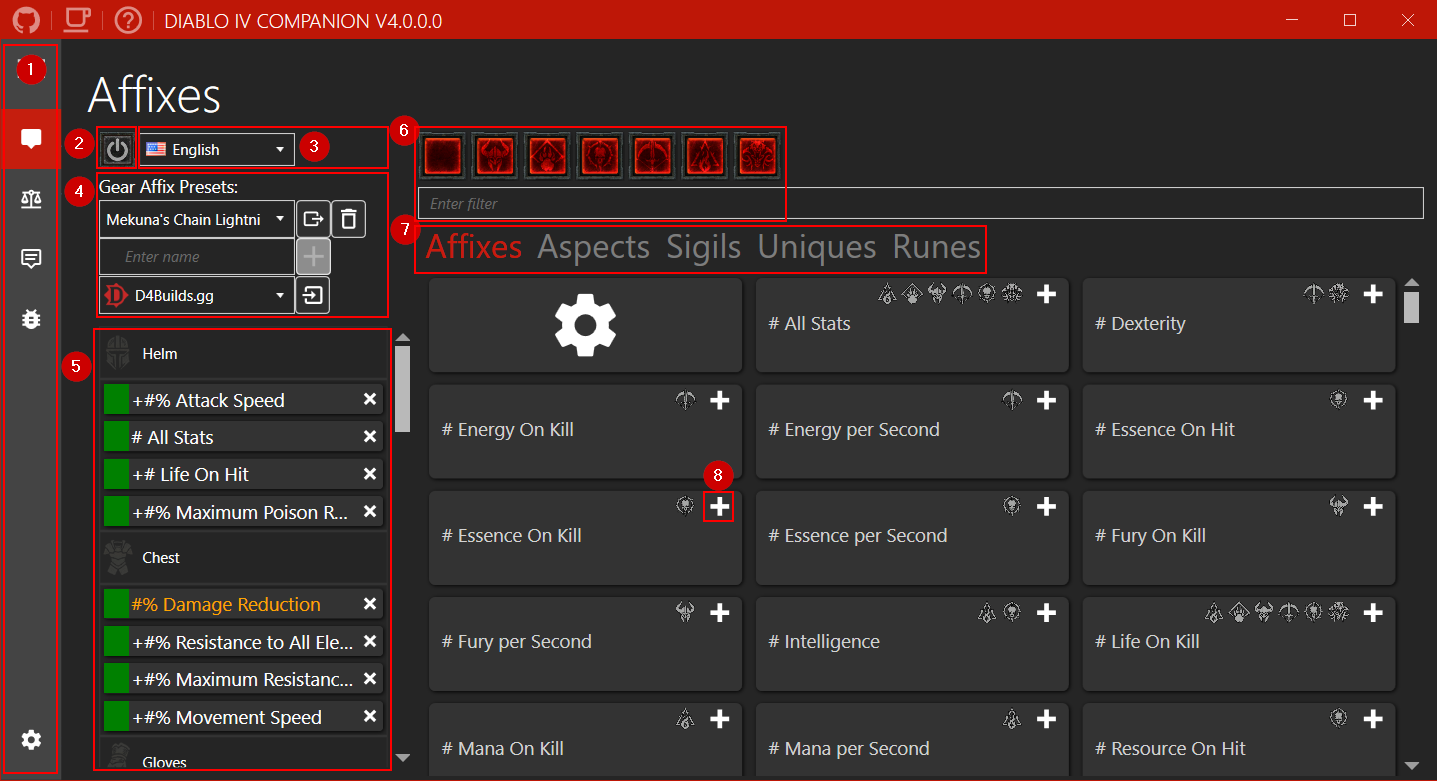The height and width of the screenshot is (781, 1437).
Task: Open the D4Builds.gg source dropdown
Action: (197, 296)
